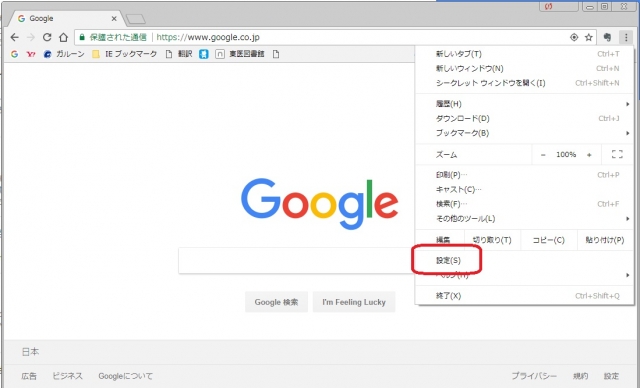Decrease zoom with minus button

point(543,155)
